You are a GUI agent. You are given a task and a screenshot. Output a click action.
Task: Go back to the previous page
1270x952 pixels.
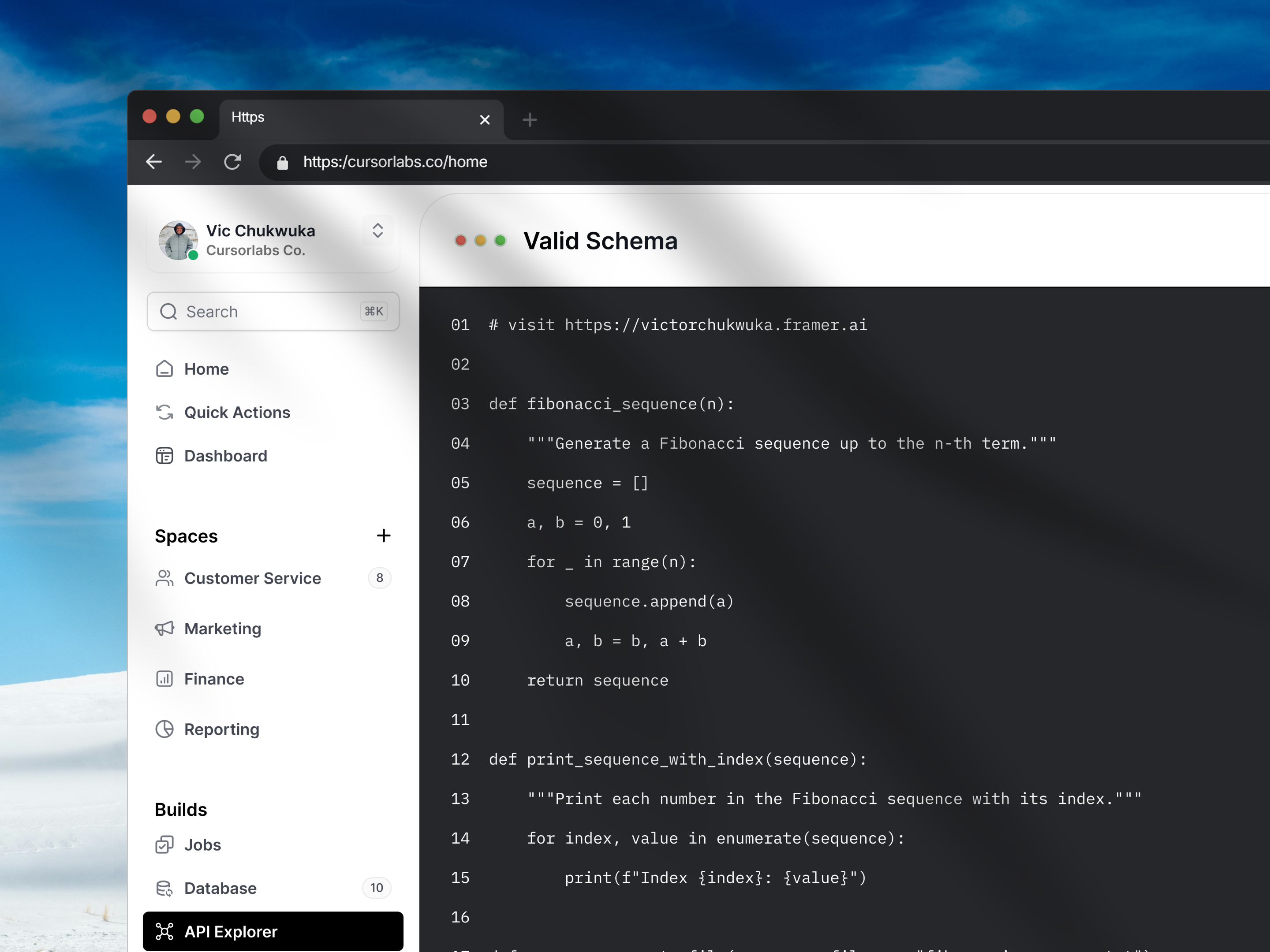click(154, 162)
